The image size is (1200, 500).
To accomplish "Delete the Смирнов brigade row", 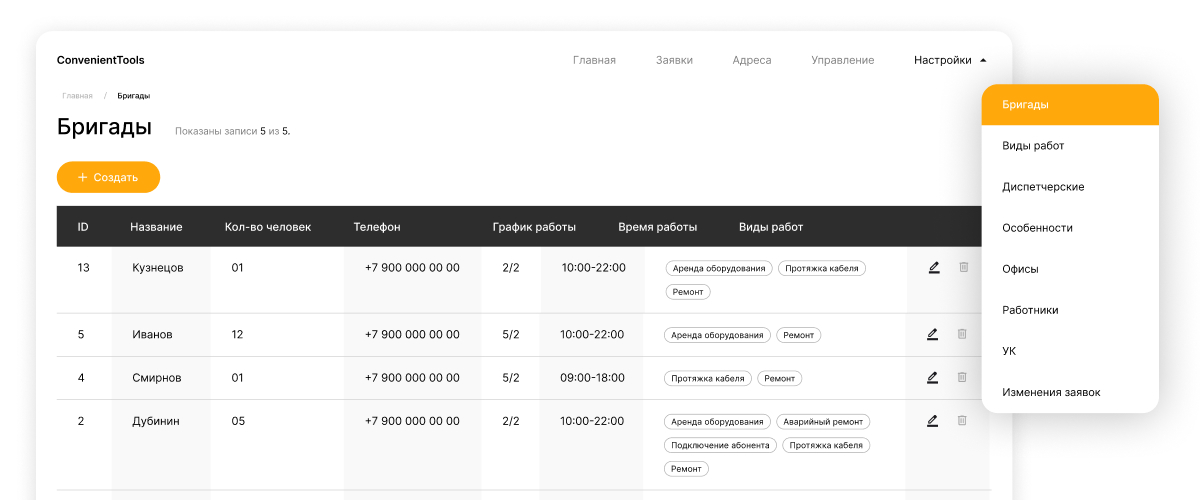I will [963, 377].
